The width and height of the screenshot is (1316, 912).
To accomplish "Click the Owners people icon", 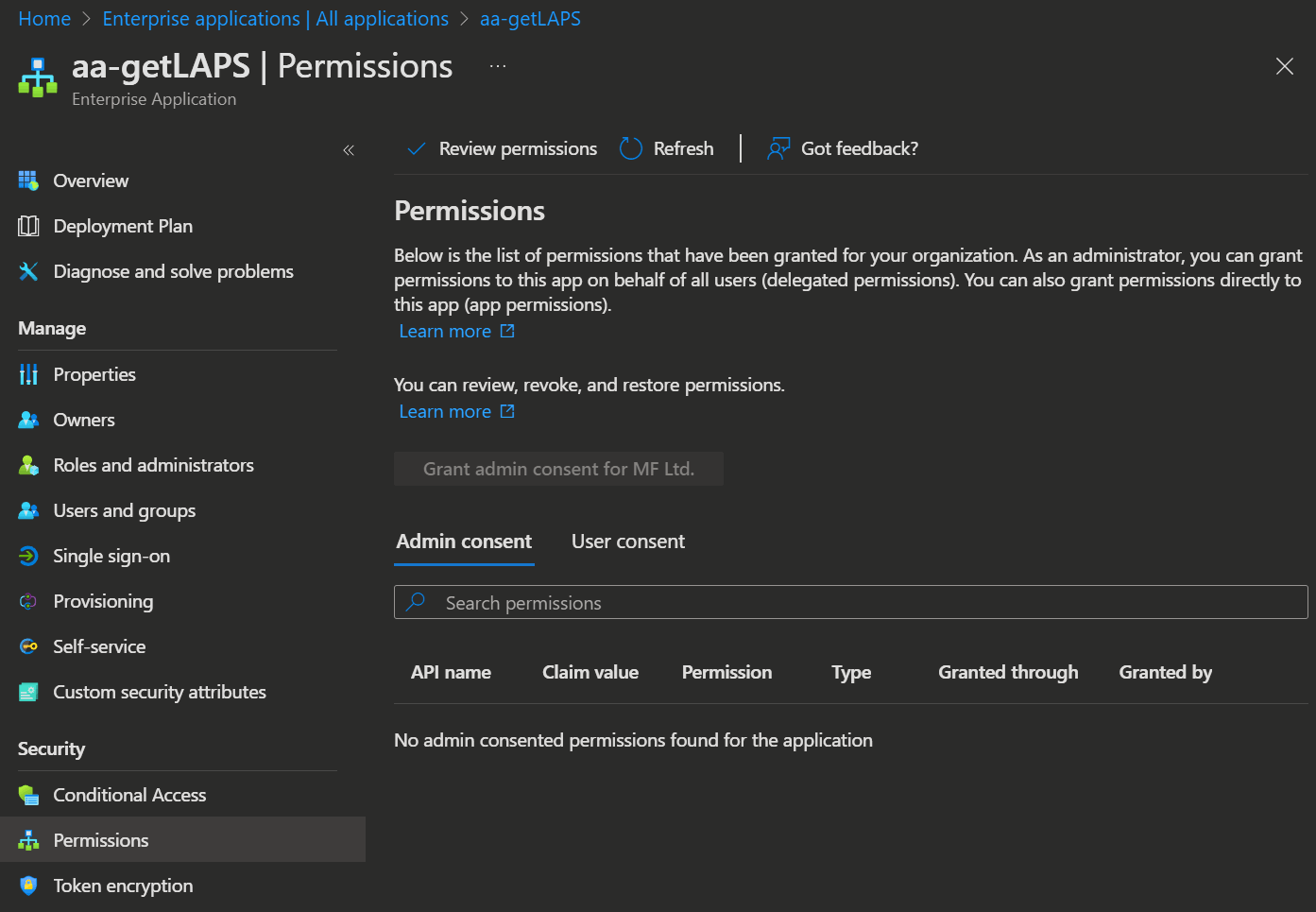I will click(x=28, y=420).
